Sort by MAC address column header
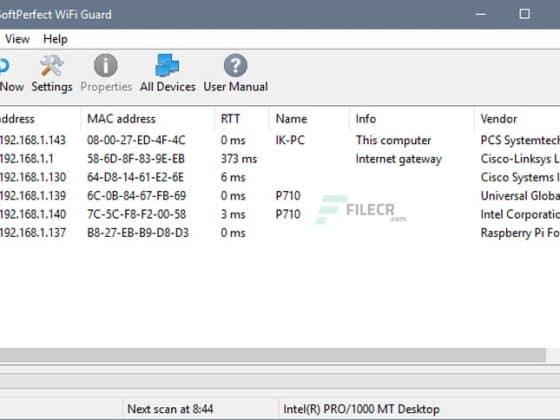The width and height of the screenshot is (560, 420). (x=121, y=119)
